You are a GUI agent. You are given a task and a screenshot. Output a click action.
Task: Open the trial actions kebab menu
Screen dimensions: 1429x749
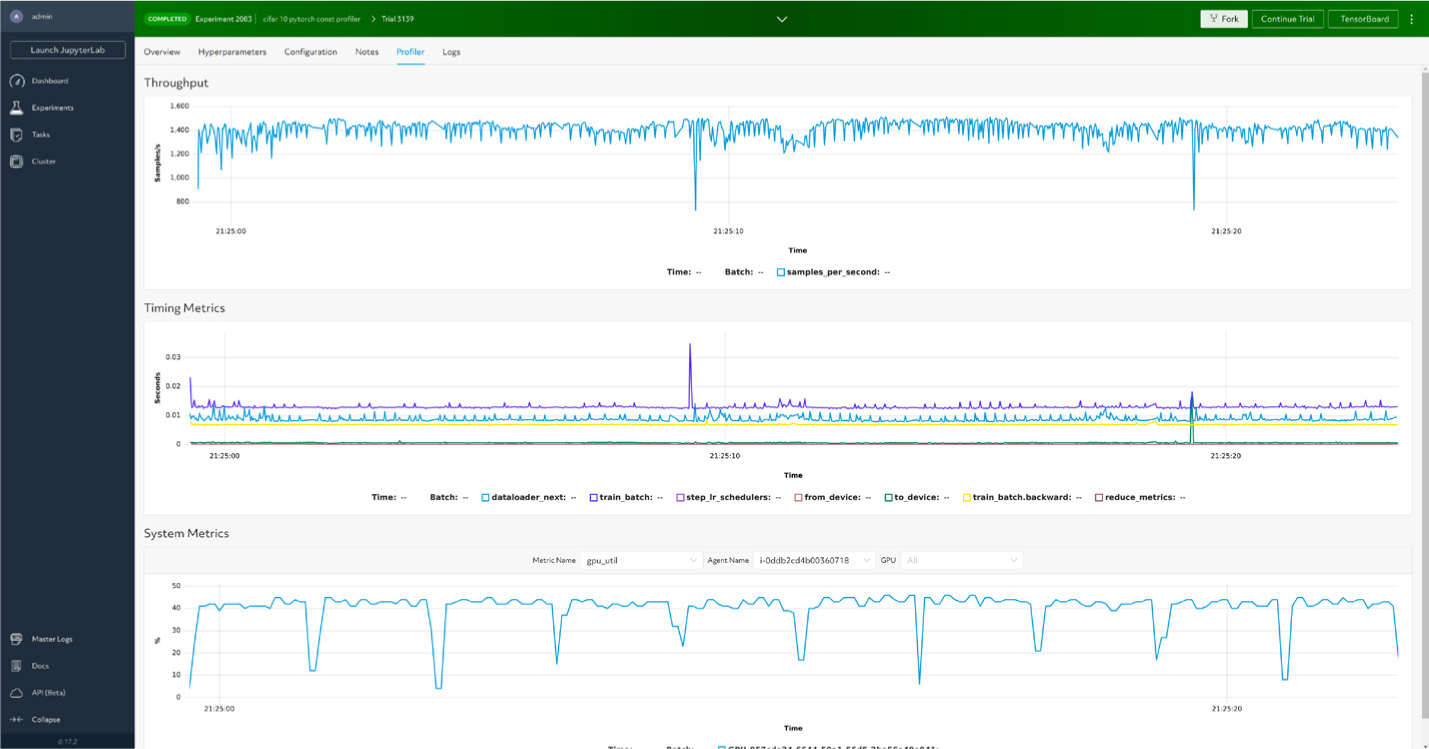tap(1412, 18)
